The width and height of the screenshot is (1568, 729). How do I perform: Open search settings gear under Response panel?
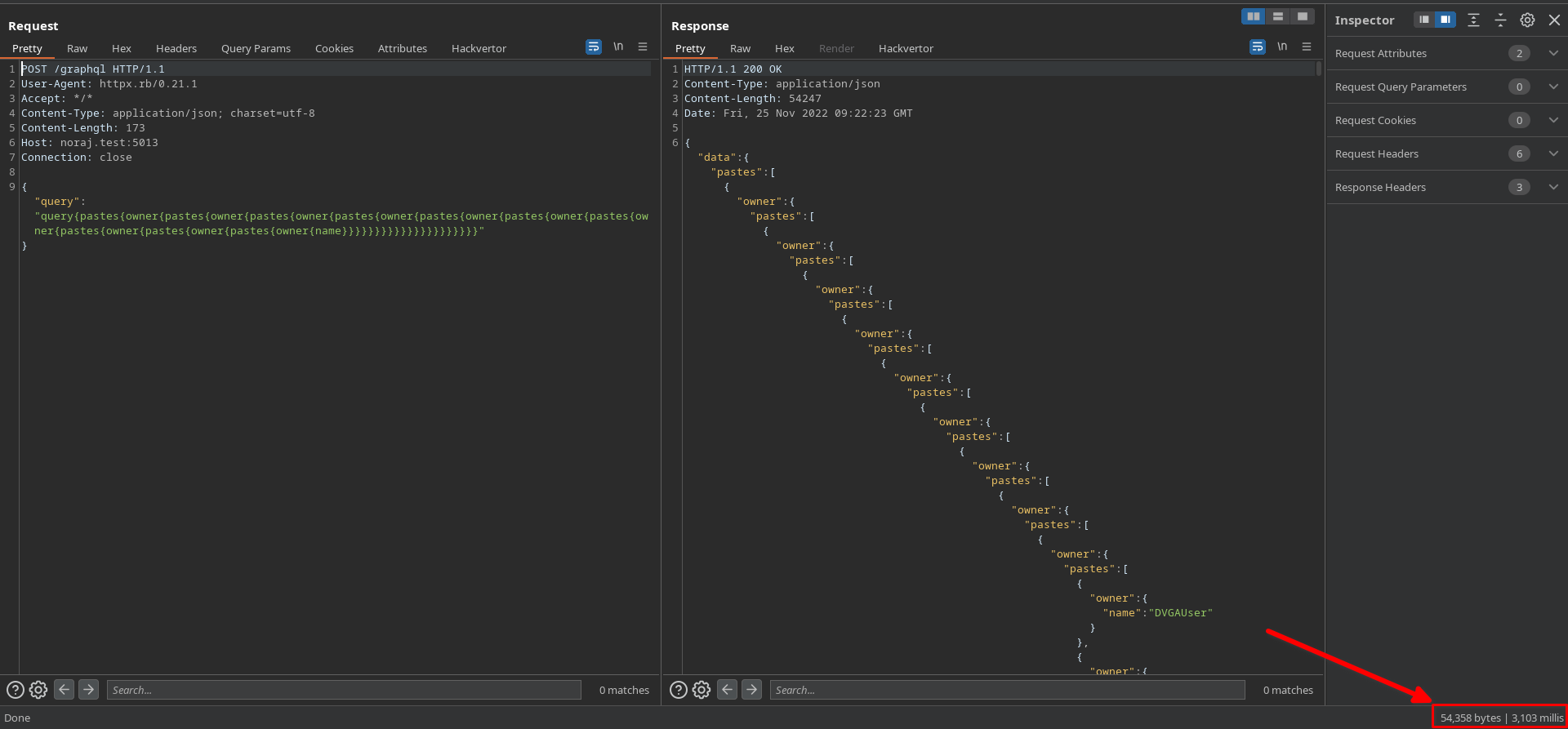(x=702, y=690)
